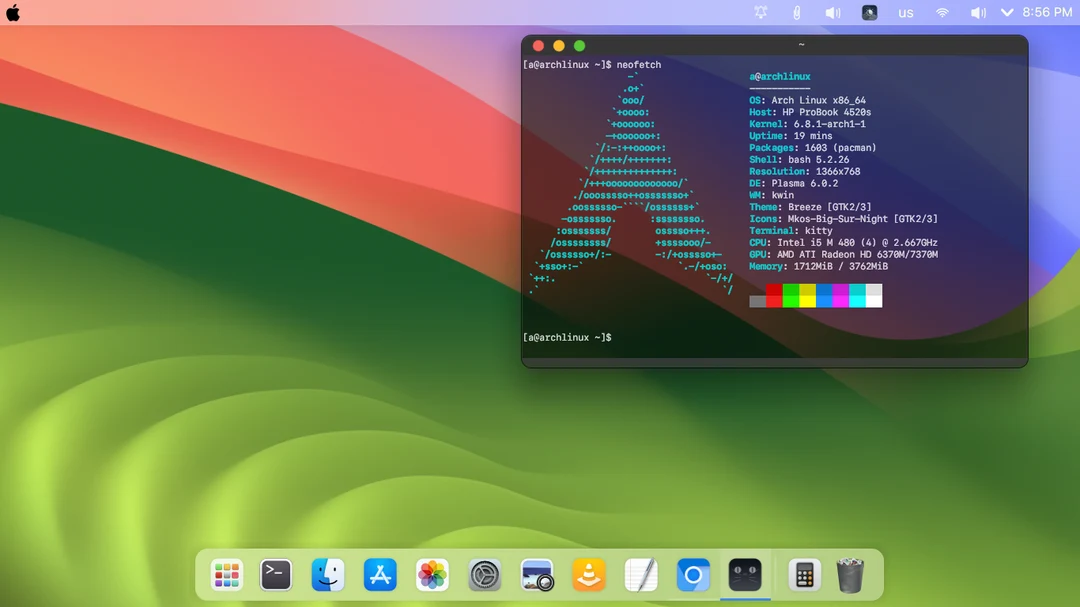Open the keyboard layout switcher labeled us

[906, 12]
